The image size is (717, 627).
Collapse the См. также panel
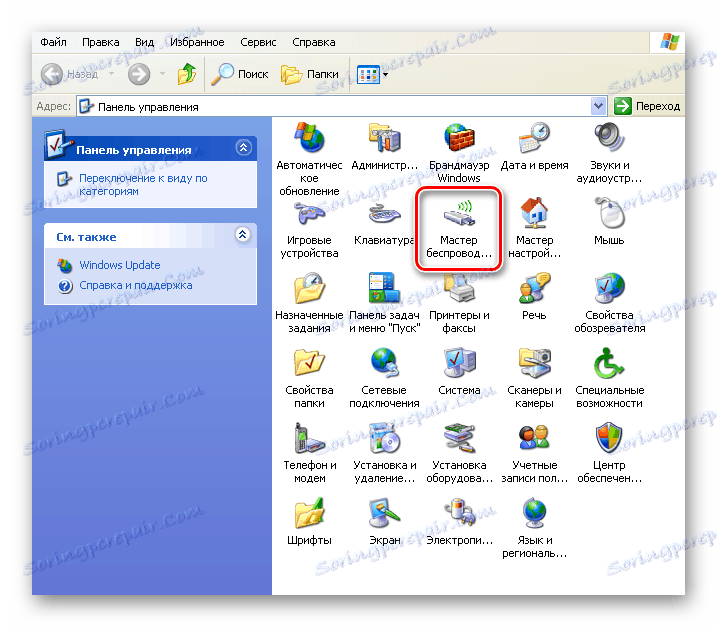pos(243,235)
